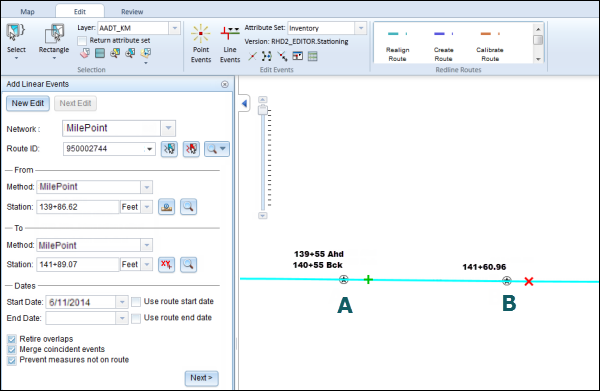600x391 pixels.
Task: Open the End Date picker dropdown
Action: point(122,318)
